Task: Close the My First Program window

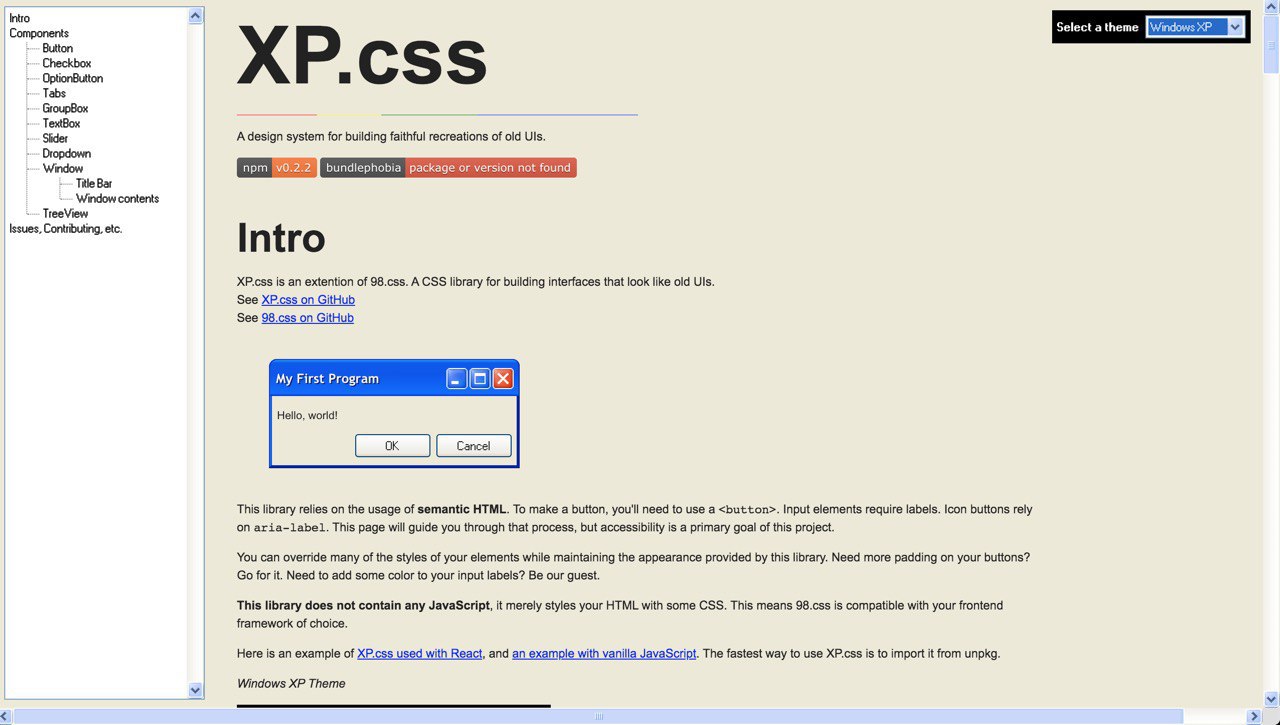Action: tap(503, 378)
